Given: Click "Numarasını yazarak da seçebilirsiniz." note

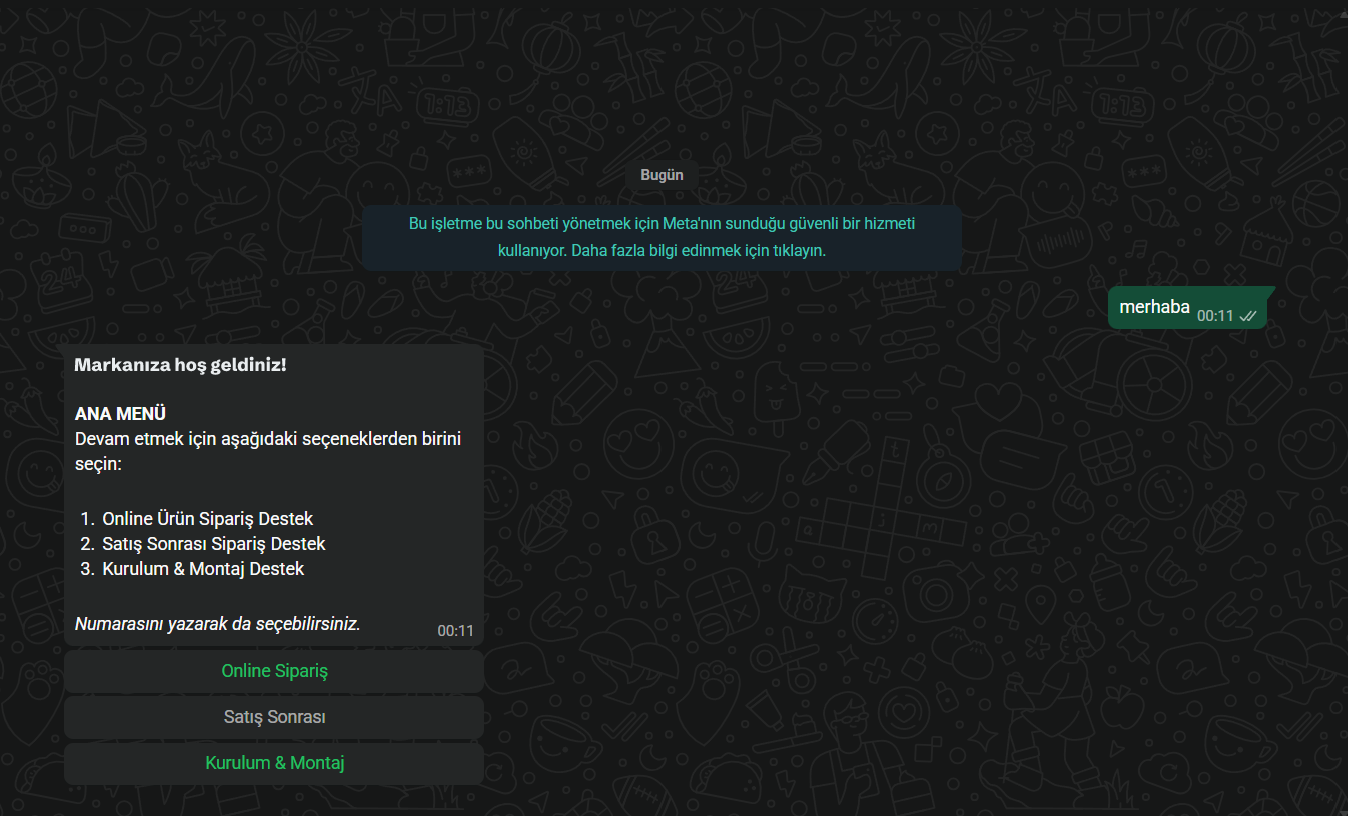Looking at the screenshot, I should [217, 624].
